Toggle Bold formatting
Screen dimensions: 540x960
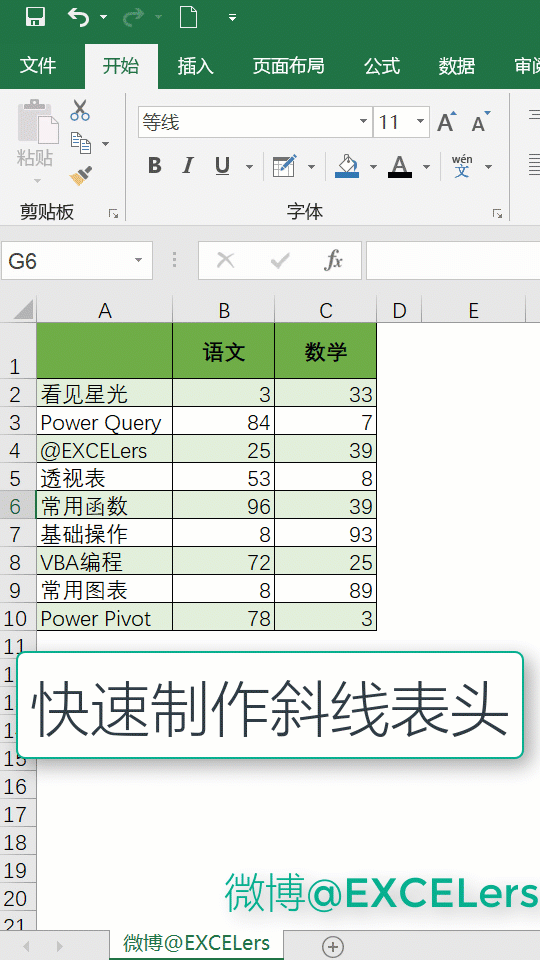point(155,166)
